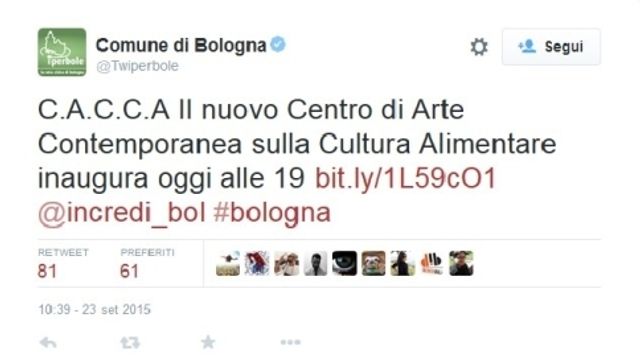This screenshot has height=360, width=640.
Task: Open the bit.ly/1L59cO1 link
Action: click(405, 178)
